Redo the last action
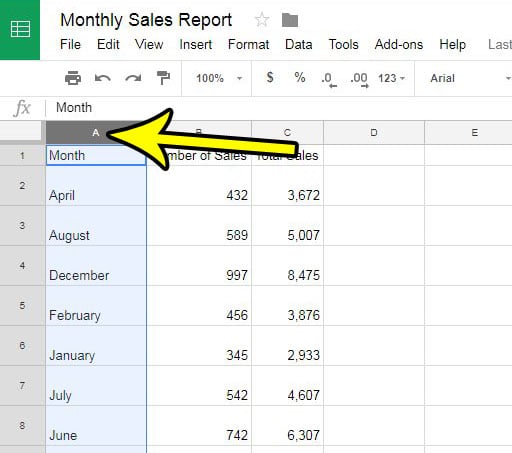This screenshot has height=453, width=512. pyautogui.click(x=133, y=78)
